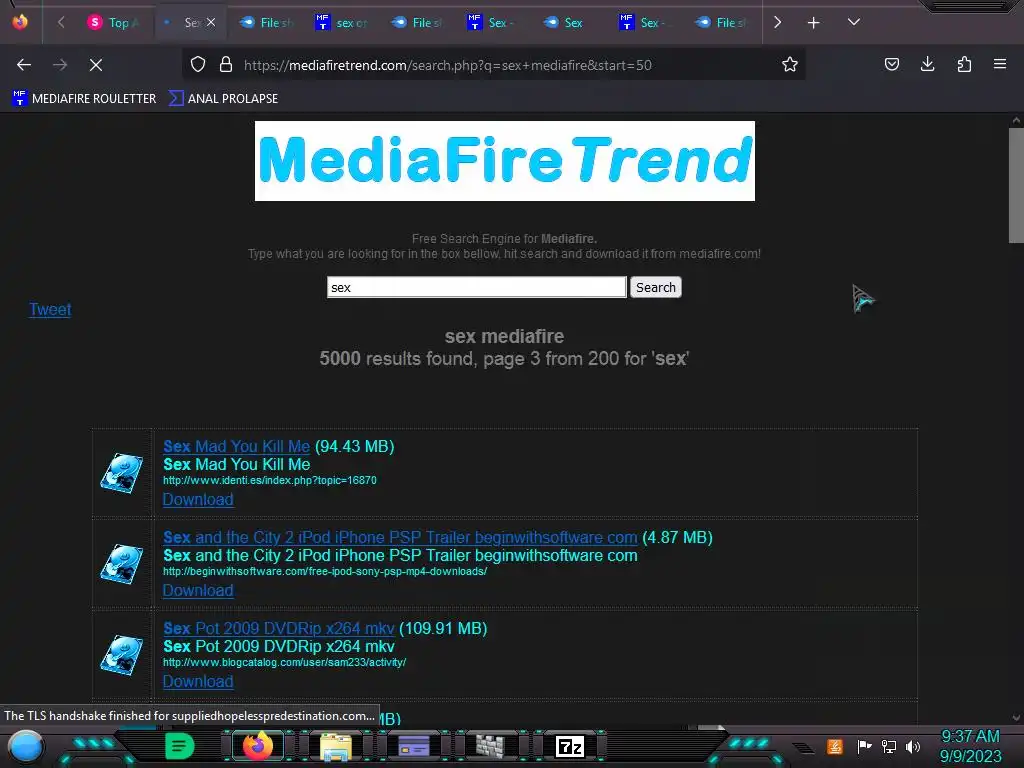
Task: Click the "5000 results found" text
Action: 398,359
